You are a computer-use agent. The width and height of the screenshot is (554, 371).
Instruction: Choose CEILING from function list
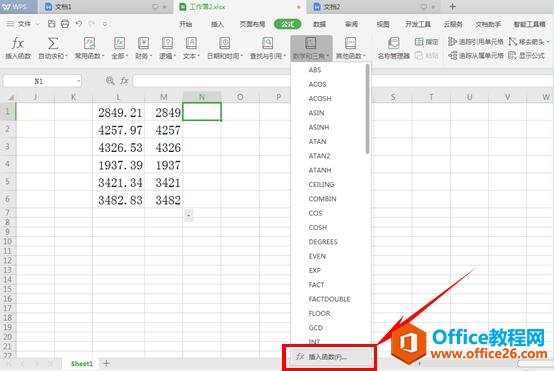click(x=321, y=184)
